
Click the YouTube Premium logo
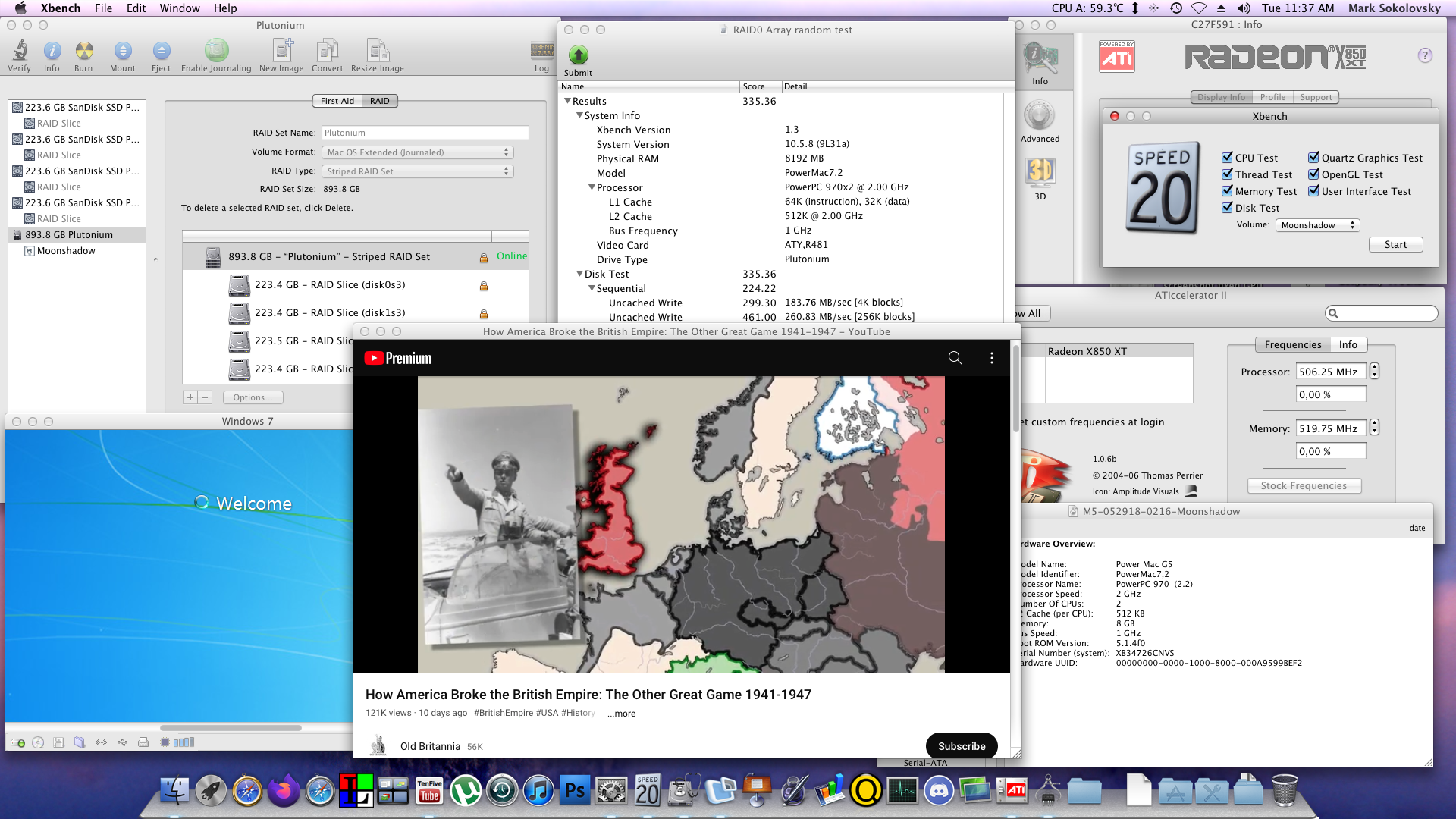(x=398, y=358)
